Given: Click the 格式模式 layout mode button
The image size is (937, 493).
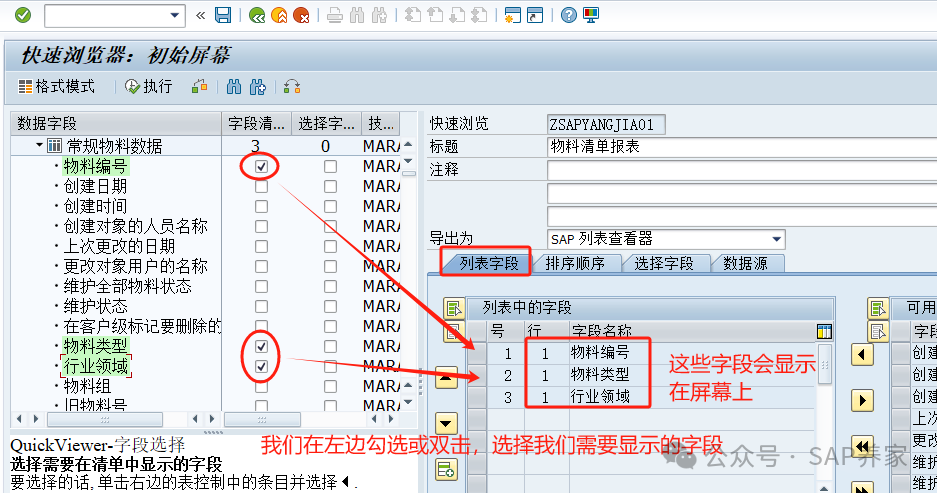Looking at the screenshot, I should tap(57, 87).
